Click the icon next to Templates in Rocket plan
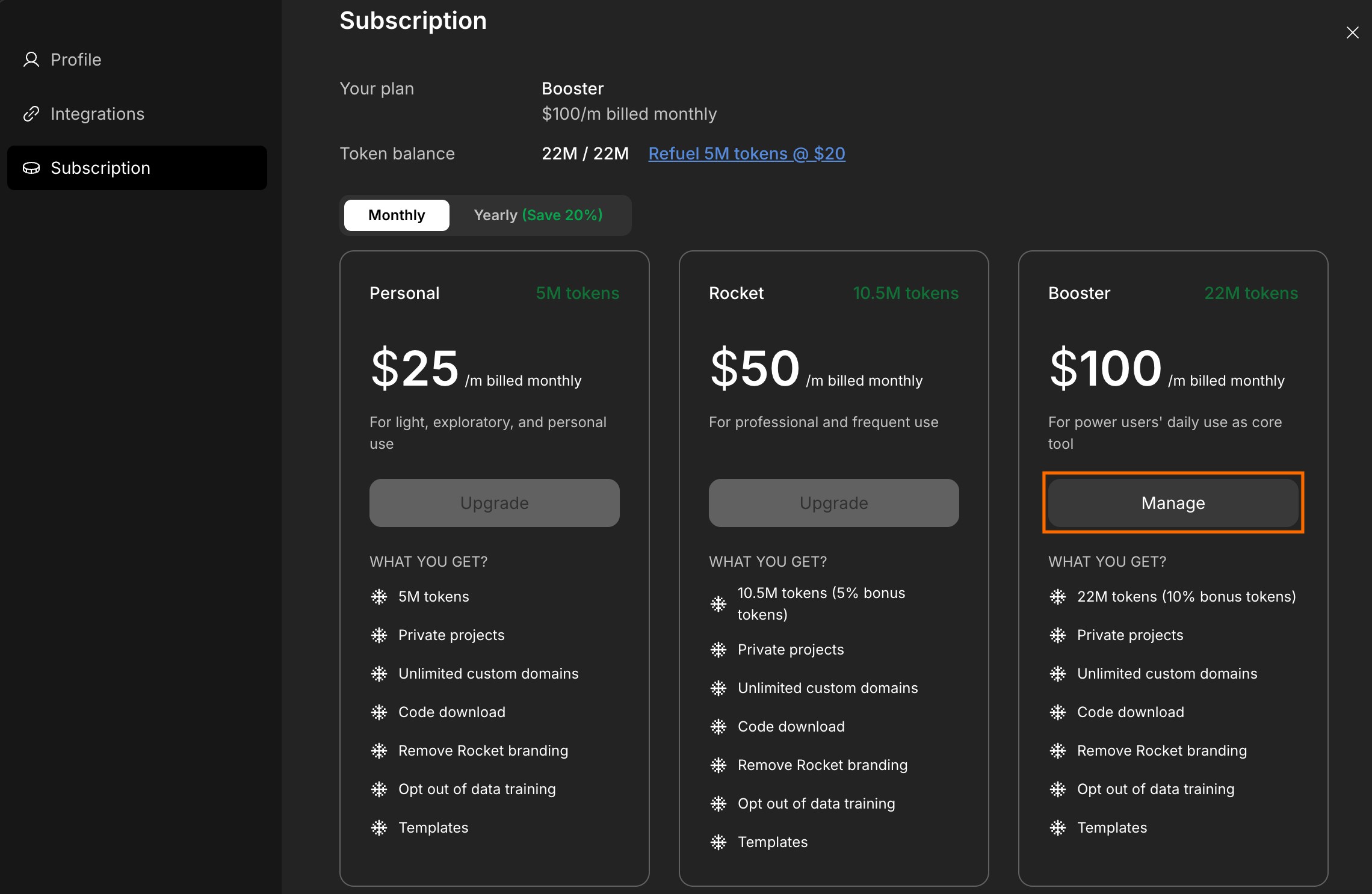 718,842
